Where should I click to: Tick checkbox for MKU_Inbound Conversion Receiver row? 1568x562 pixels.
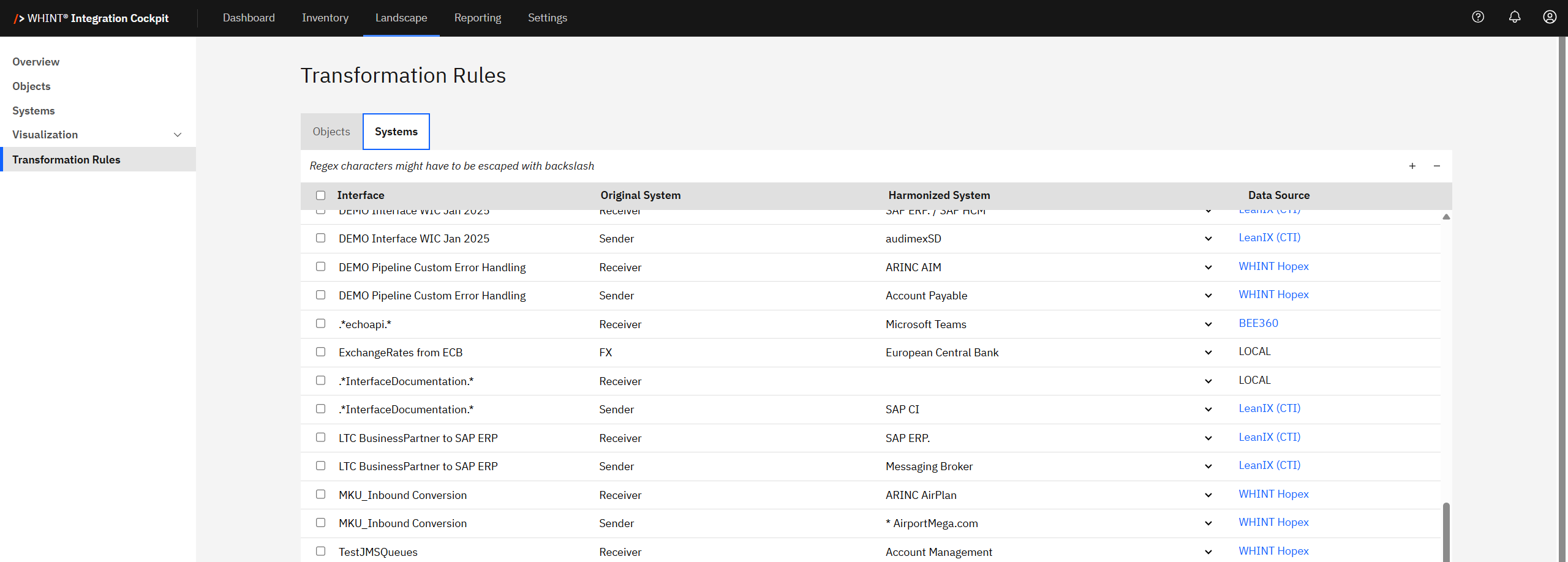coord(320,494)
